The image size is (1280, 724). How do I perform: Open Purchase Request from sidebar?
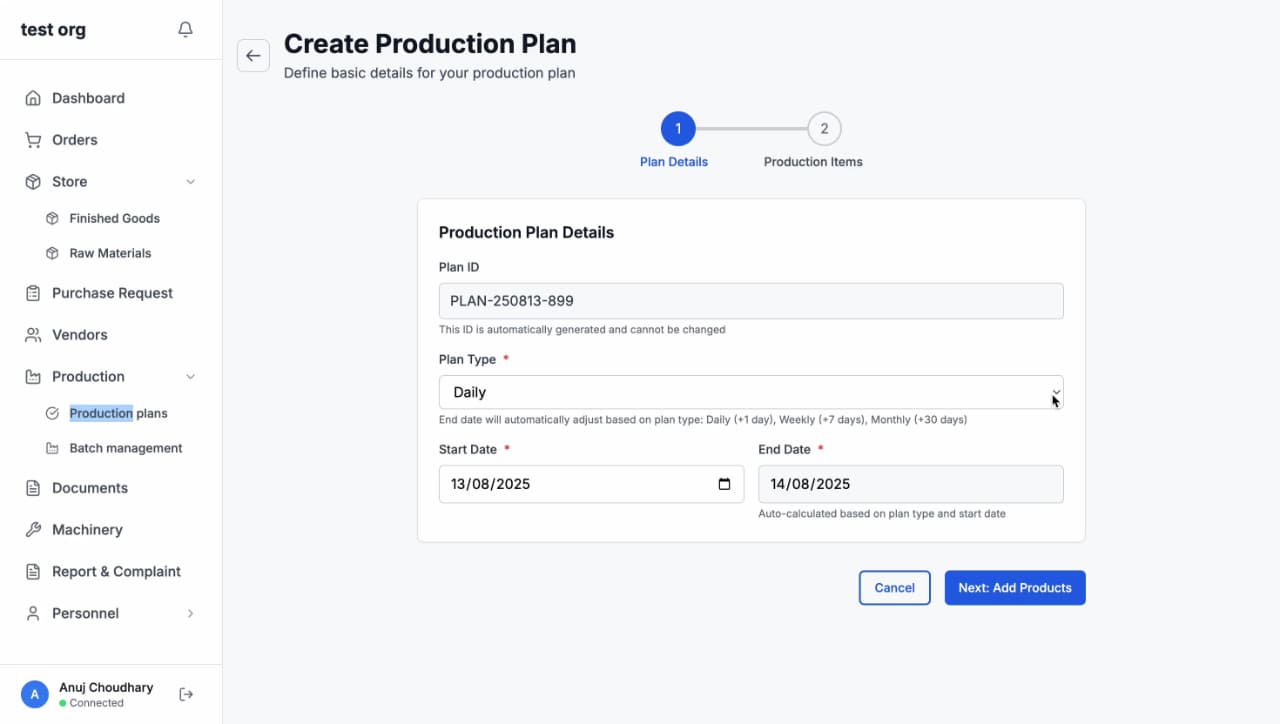tap(112, 293)
